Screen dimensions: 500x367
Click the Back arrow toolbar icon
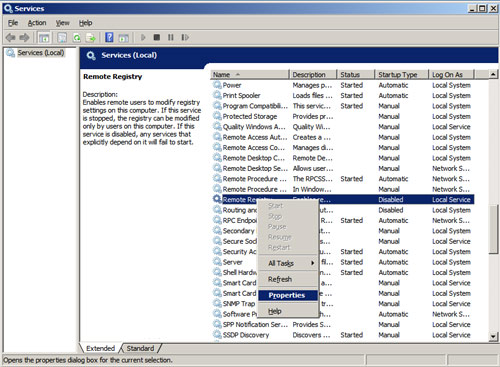pos(11,37)
